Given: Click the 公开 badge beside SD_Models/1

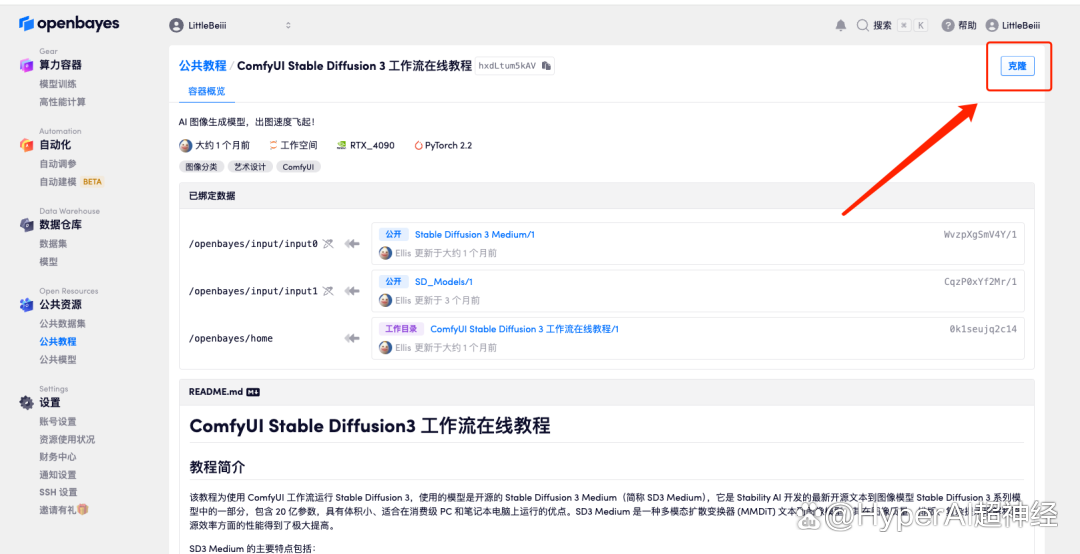Looking at the screenshot, I should coord(393,282).
